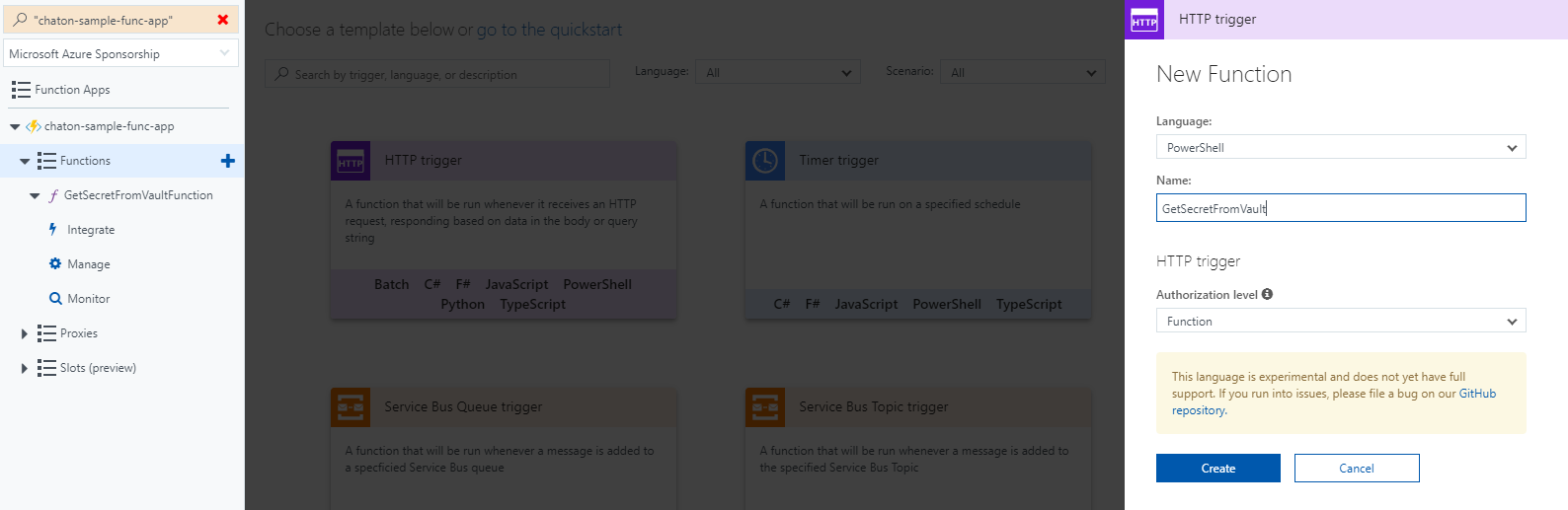Click the Create button
Screen dimensions: 1568x510
[1217, 468]
